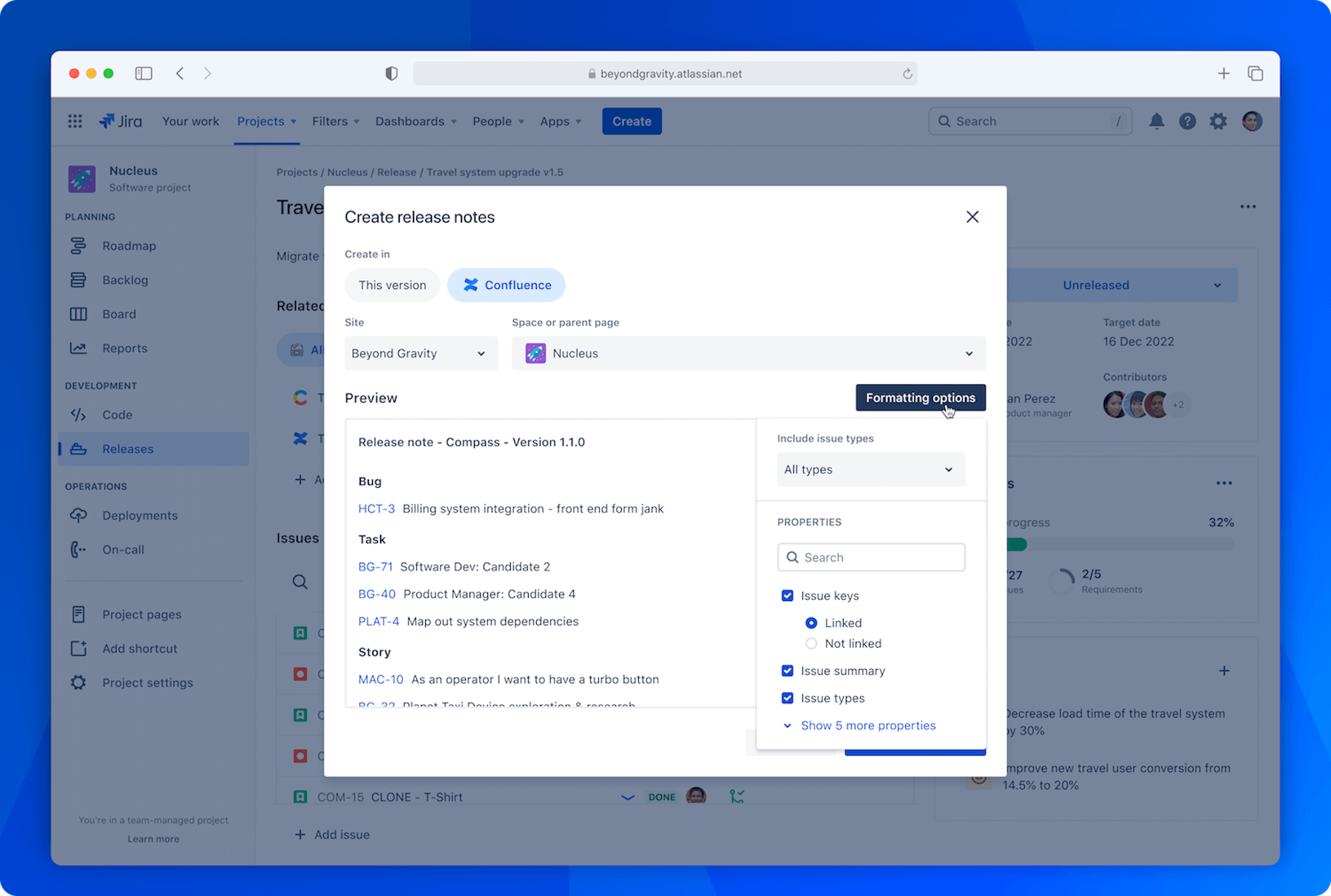Click the notifications bell icon
This screenshot has height=896, width=1331.
tap(1156, 121)
